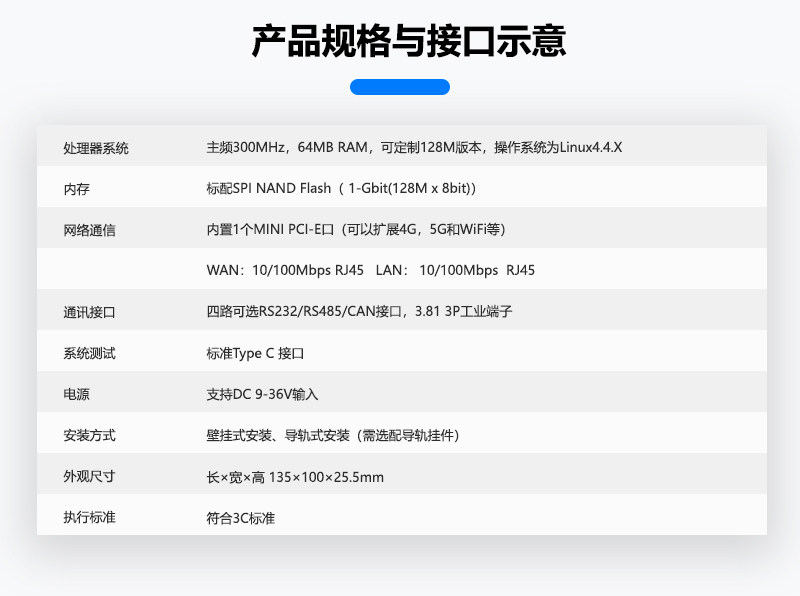Select the 通讯接口 row label
Viewport: 800px width, 596px height.
point(89,312)
